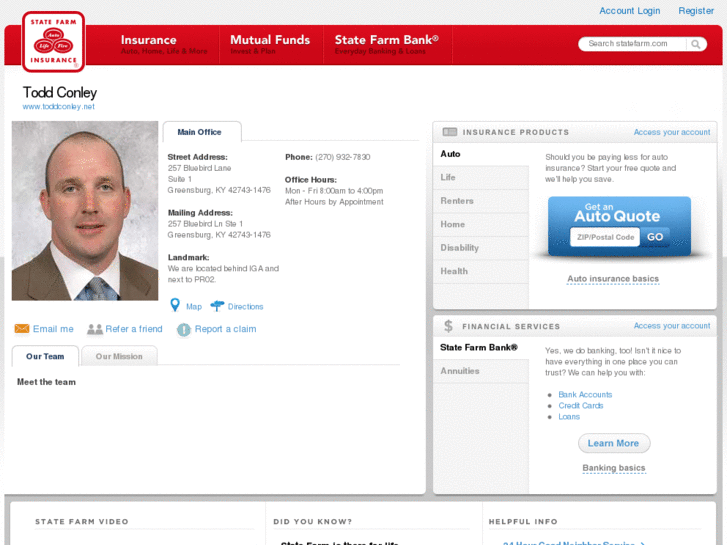This screenshot has height=545, width=727.
Task: Open the Loans link
Action: tap(569, 417)
